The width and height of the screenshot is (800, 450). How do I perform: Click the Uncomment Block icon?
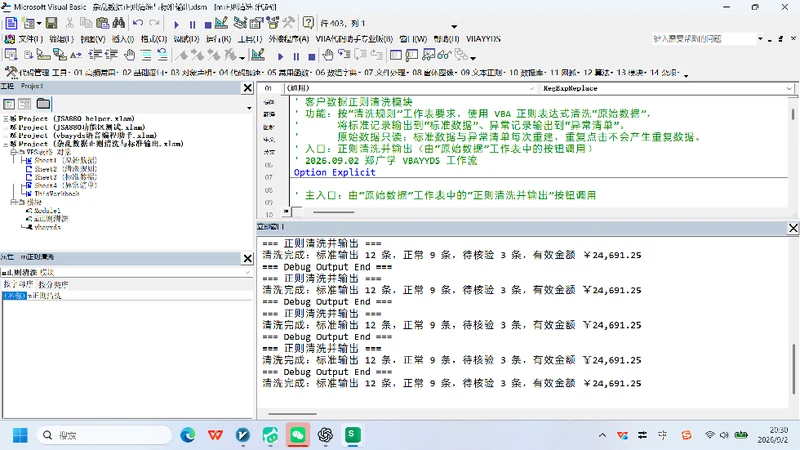coord(162,55)
